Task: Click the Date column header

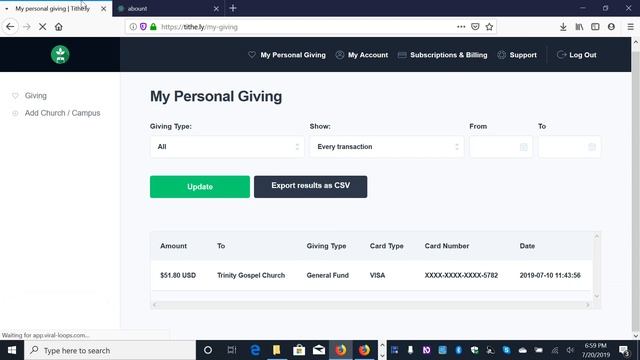Action: (527, 246)
